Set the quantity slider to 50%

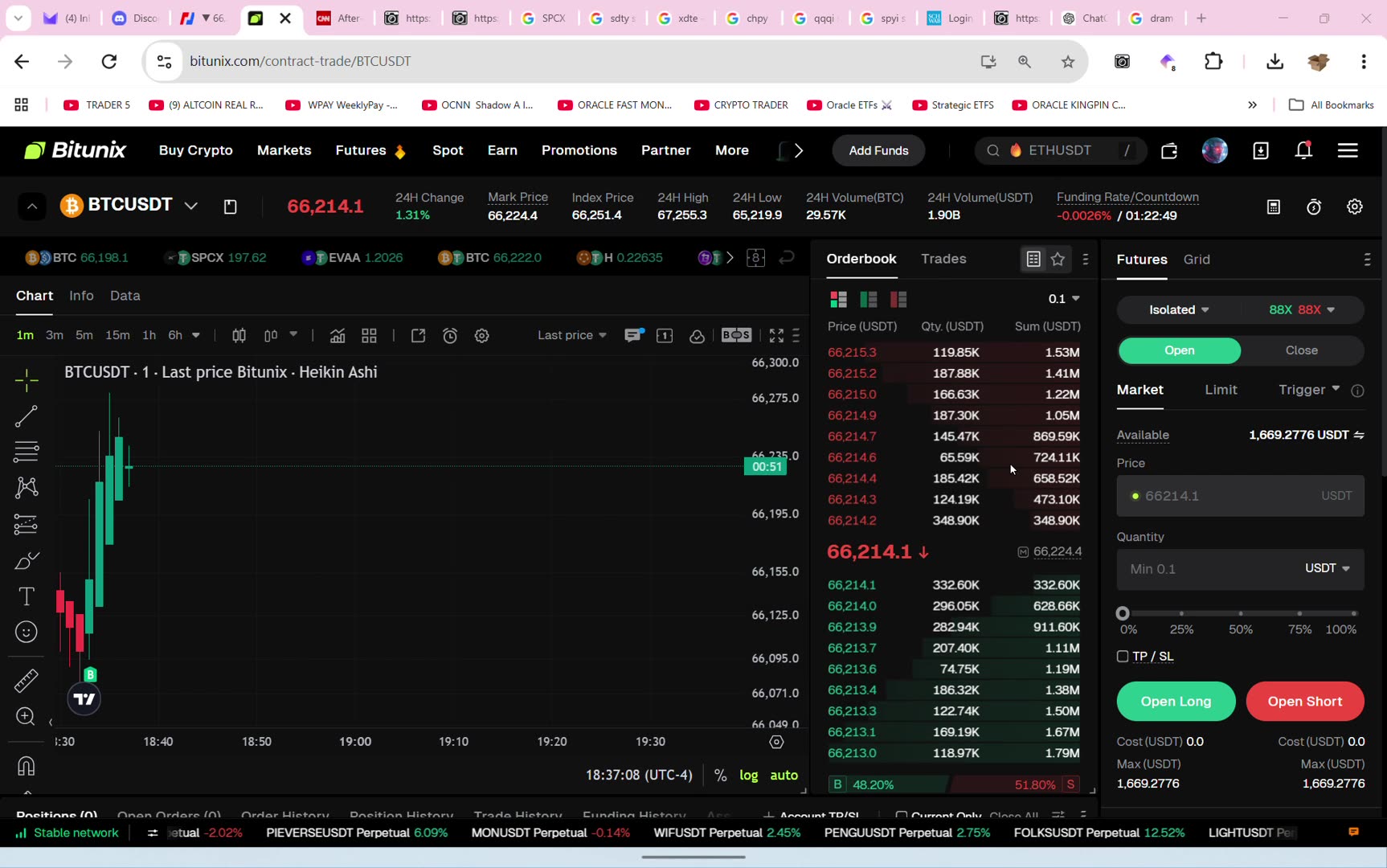coord(1241,613)
